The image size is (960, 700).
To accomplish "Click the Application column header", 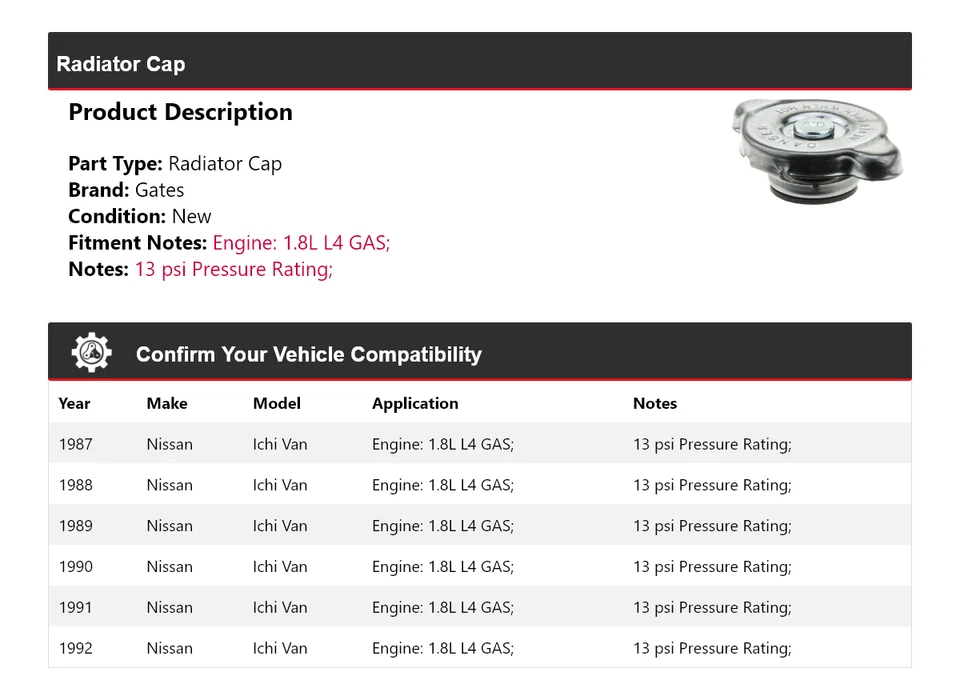I will coord(415,403).
